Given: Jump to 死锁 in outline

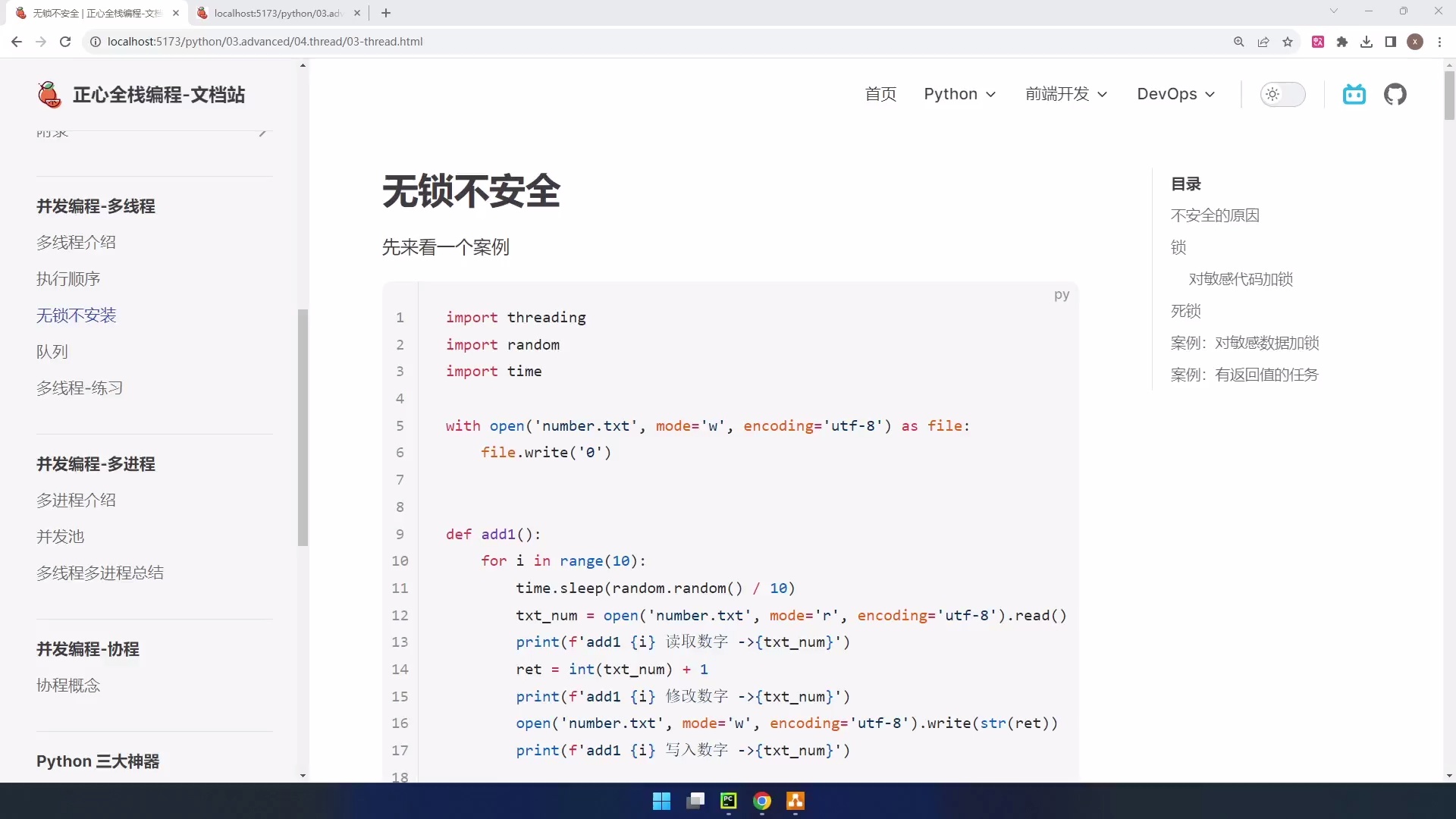Looking at the screenshot, I should [x=1186, y=311].
